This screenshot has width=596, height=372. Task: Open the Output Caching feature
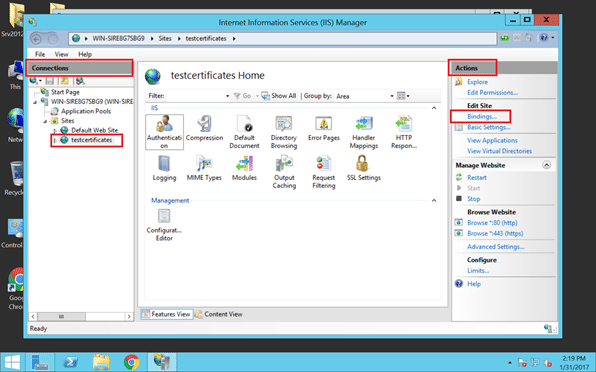[x=284, y=172]
